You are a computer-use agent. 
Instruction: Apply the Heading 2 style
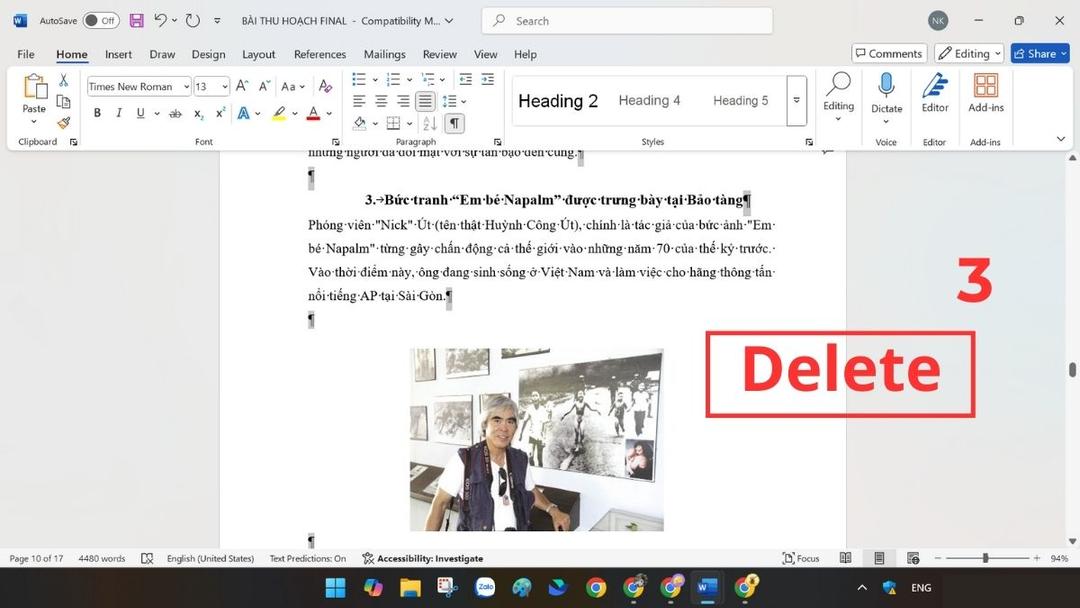(558, 100)
